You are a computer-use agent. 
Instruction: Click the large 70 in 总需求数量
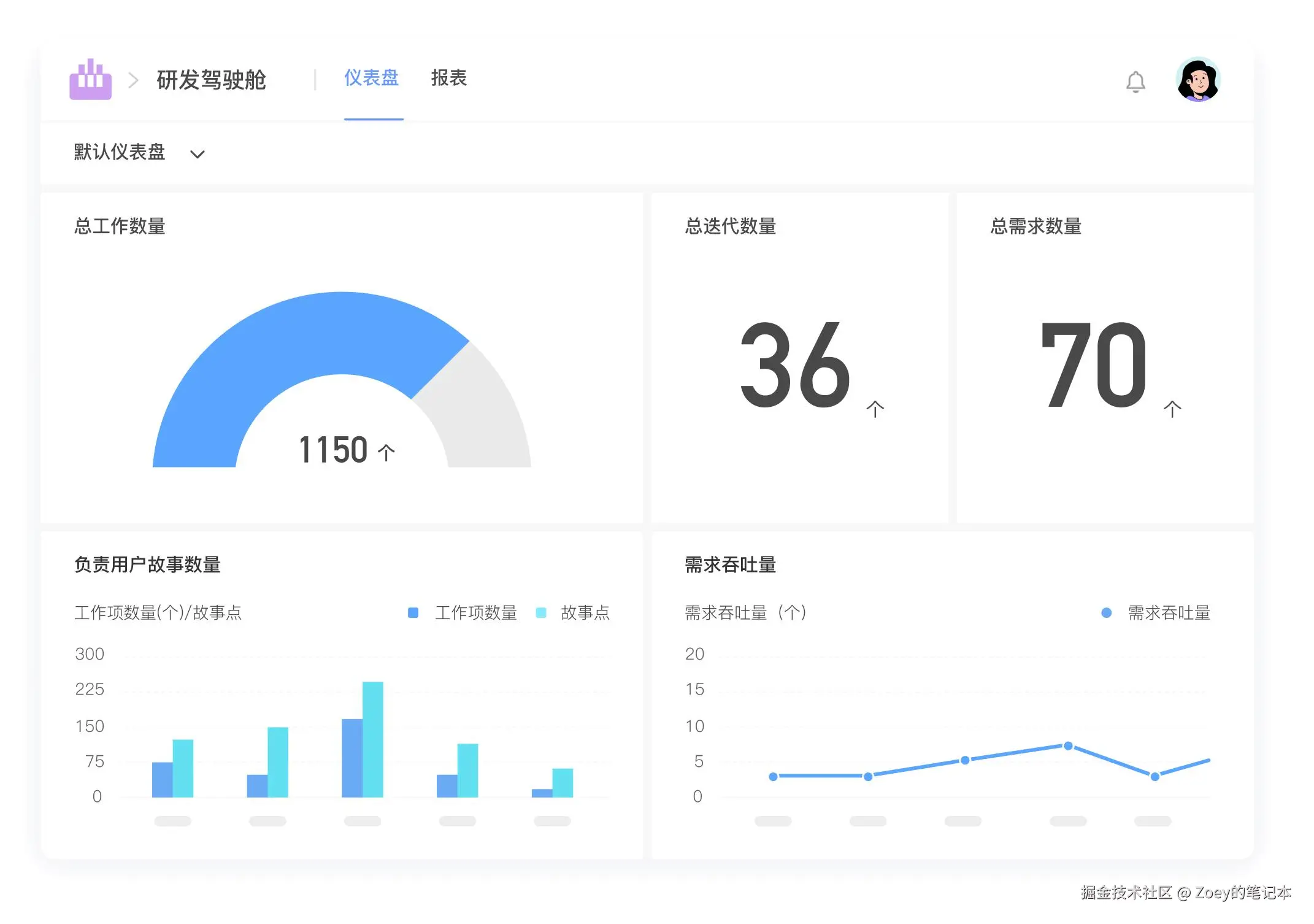(x=1093, y=365)
